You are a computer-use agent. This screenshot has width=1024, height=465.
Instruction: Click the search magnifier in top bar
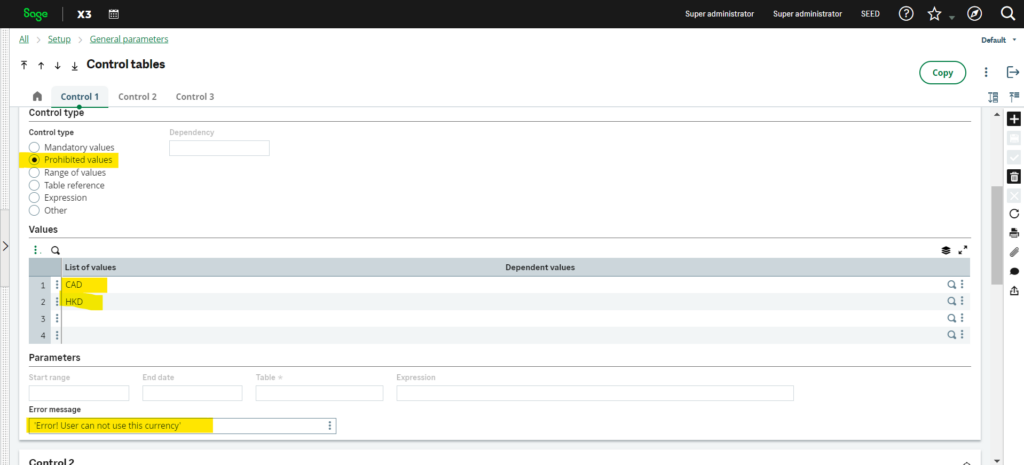click(x=1007, y=14)
